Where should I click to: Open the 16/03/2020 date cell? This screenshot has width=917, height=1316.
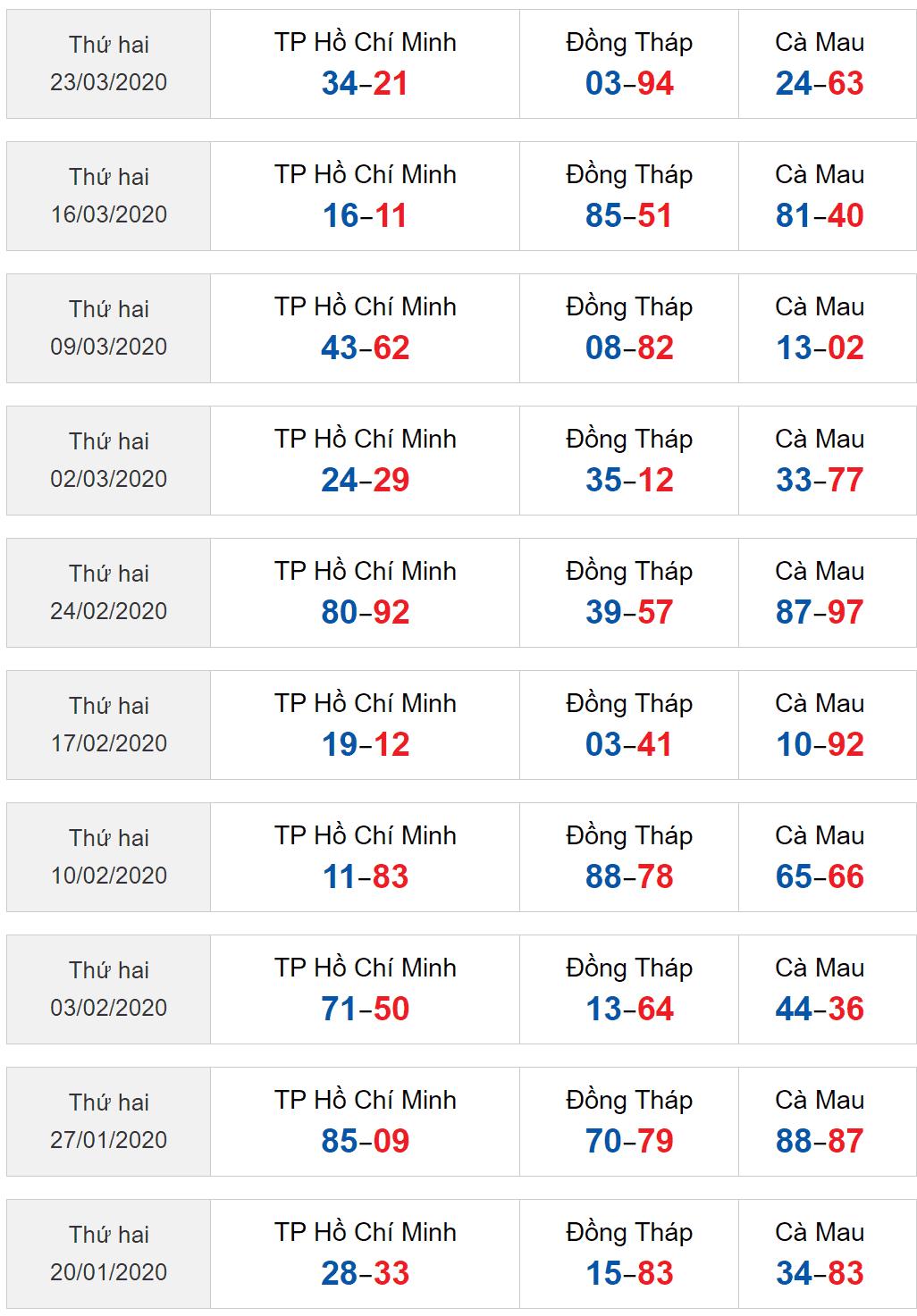click(108, 196)
